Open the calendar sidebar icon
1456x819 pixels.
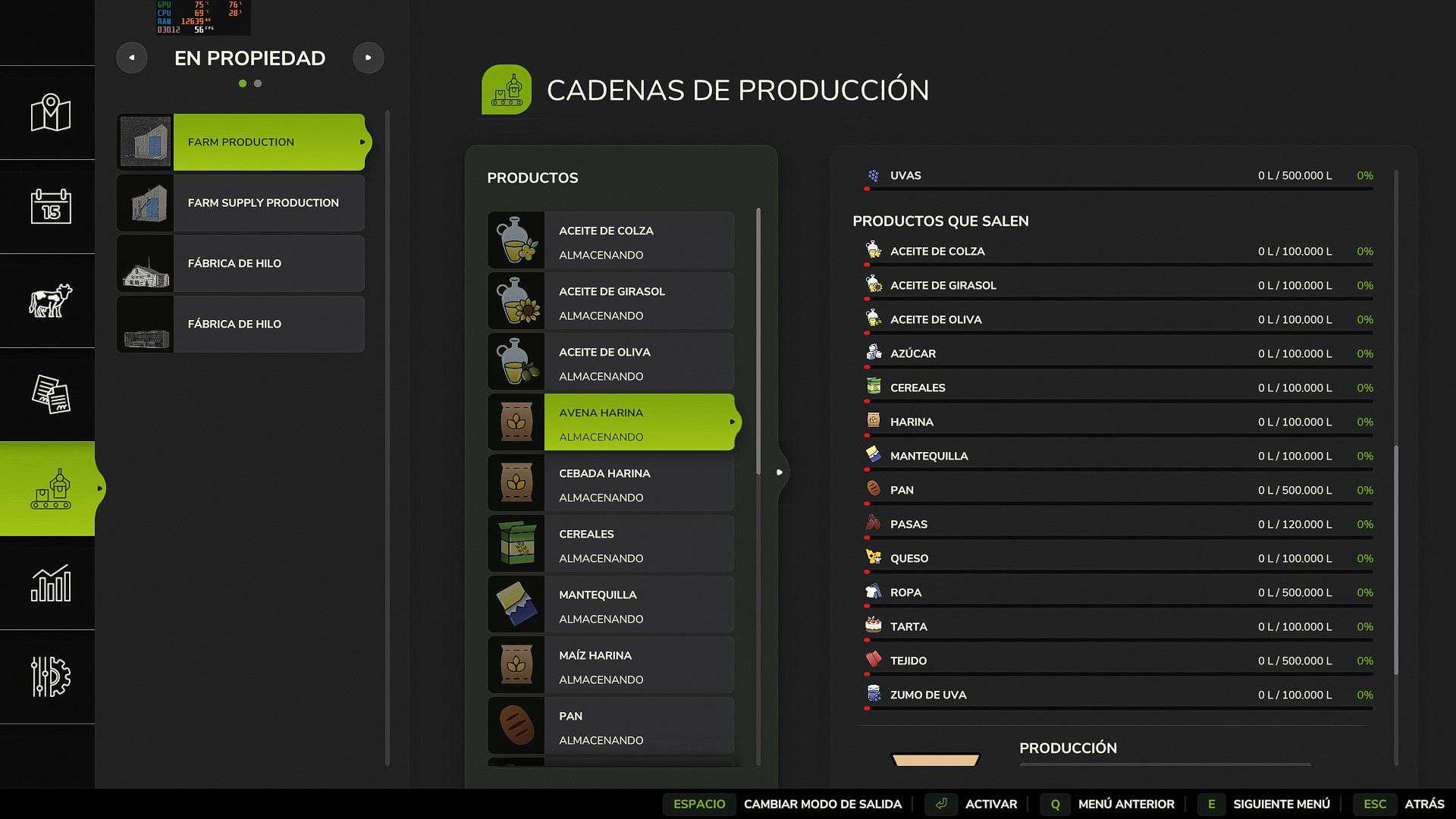point(50,206)
